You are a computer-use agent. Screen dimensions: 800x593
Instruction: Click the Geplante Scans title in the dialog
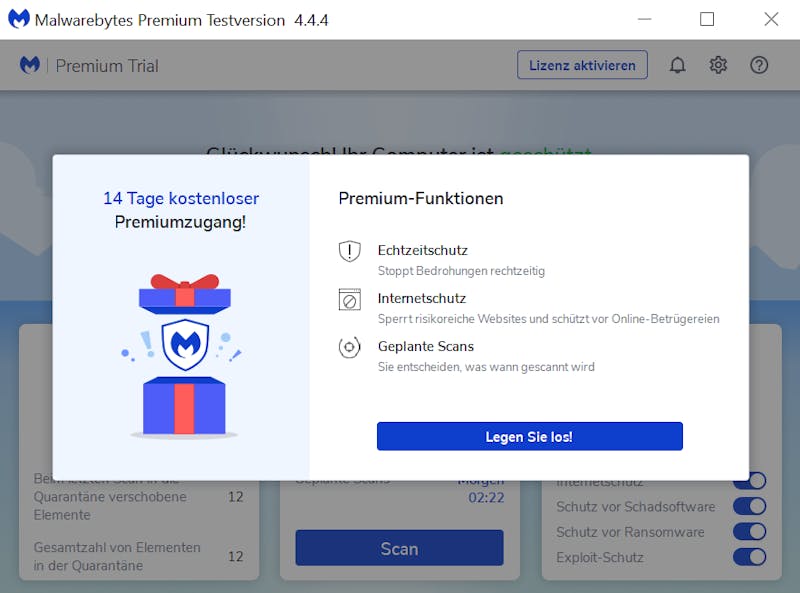pyautogui.click(x=426, y=347)
